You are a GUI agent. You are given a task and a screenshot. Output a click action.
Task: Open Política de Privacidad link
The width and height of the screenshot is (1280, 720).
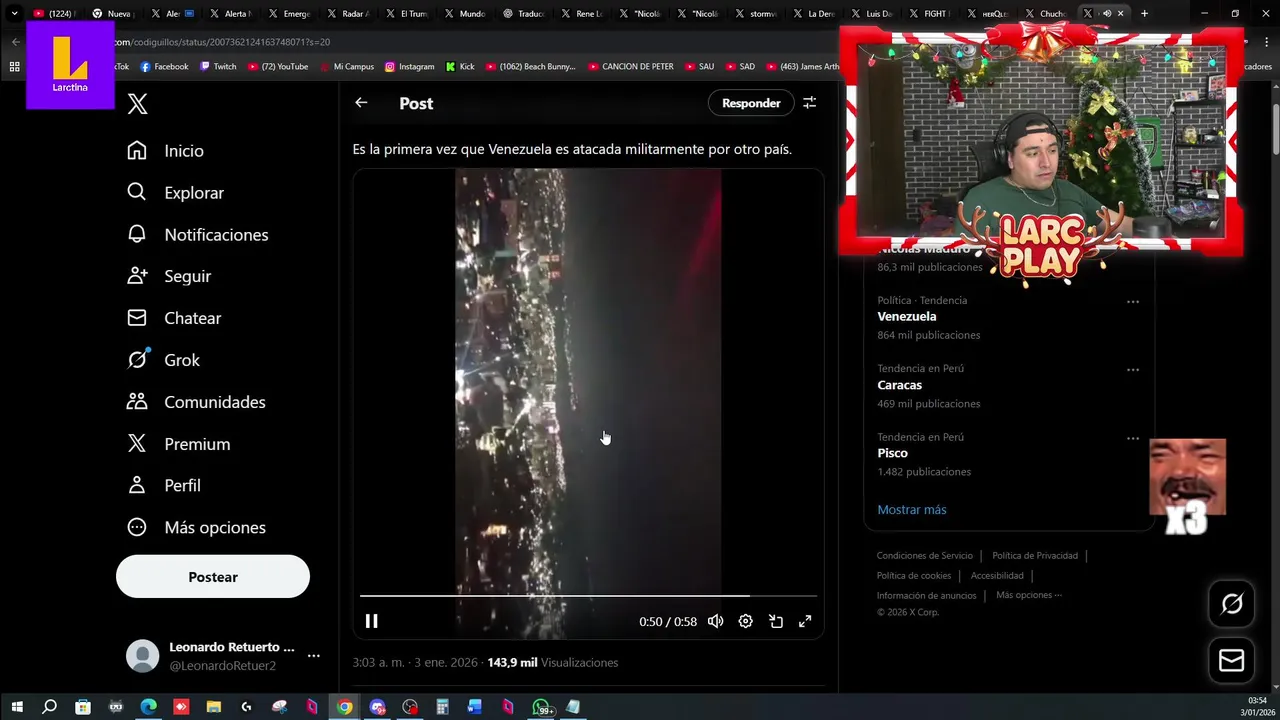pos(1035,555)
